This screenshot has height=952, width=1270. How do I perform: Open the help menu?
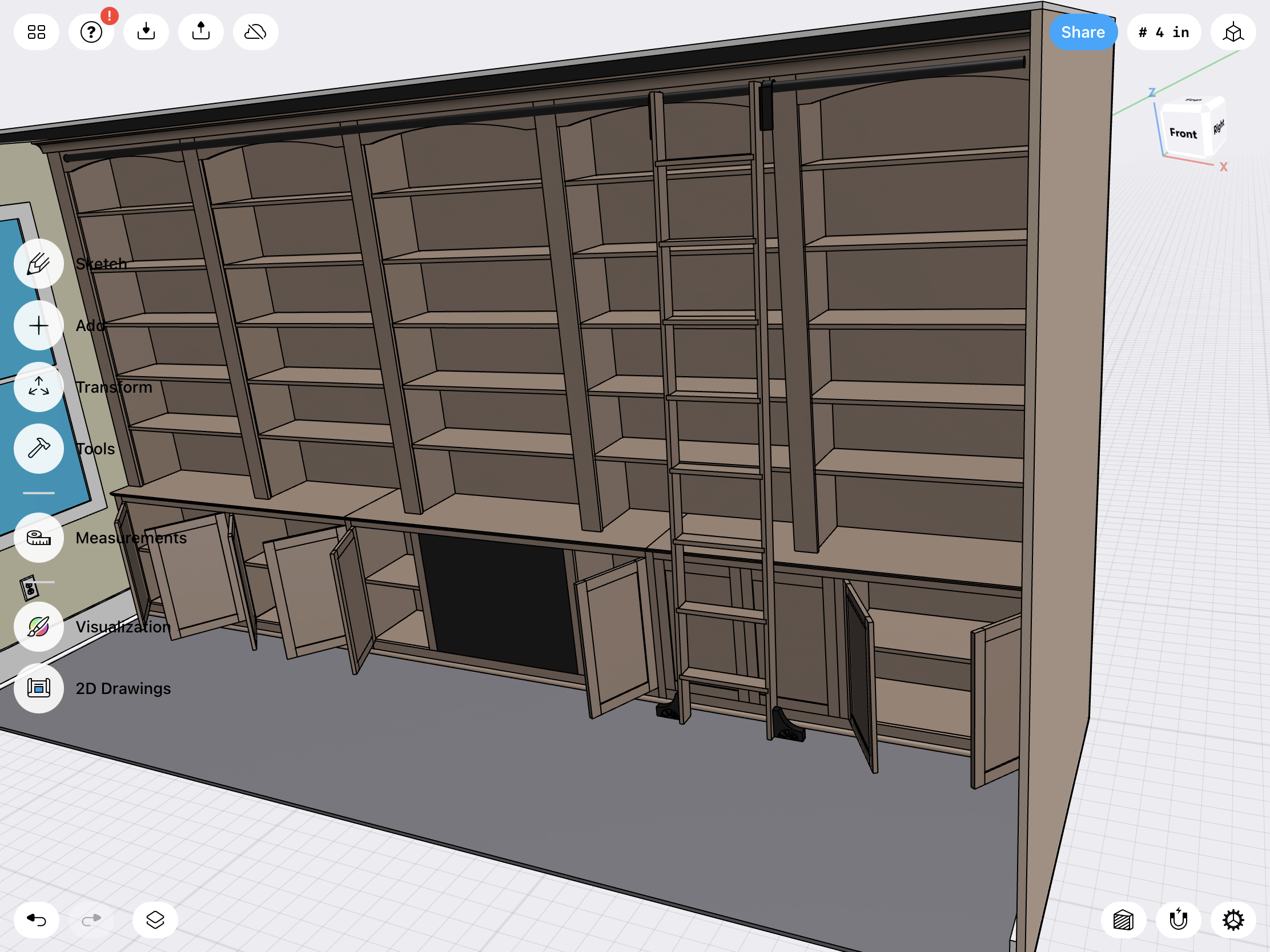(x=91, y=32)
